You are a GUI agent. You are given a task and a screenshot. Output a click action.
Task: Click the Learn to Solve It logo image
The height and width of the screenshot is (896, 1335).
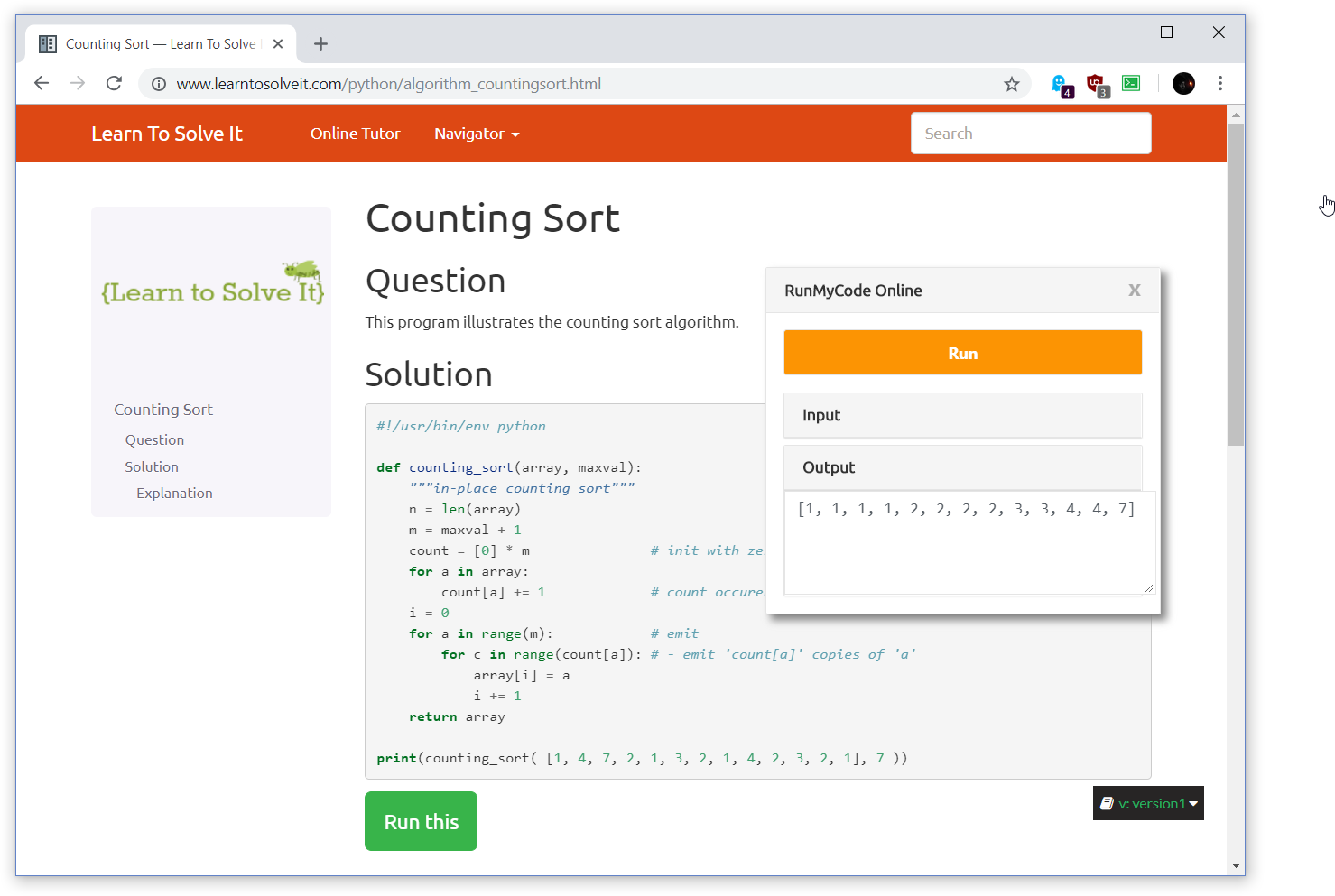coord(211,285)
